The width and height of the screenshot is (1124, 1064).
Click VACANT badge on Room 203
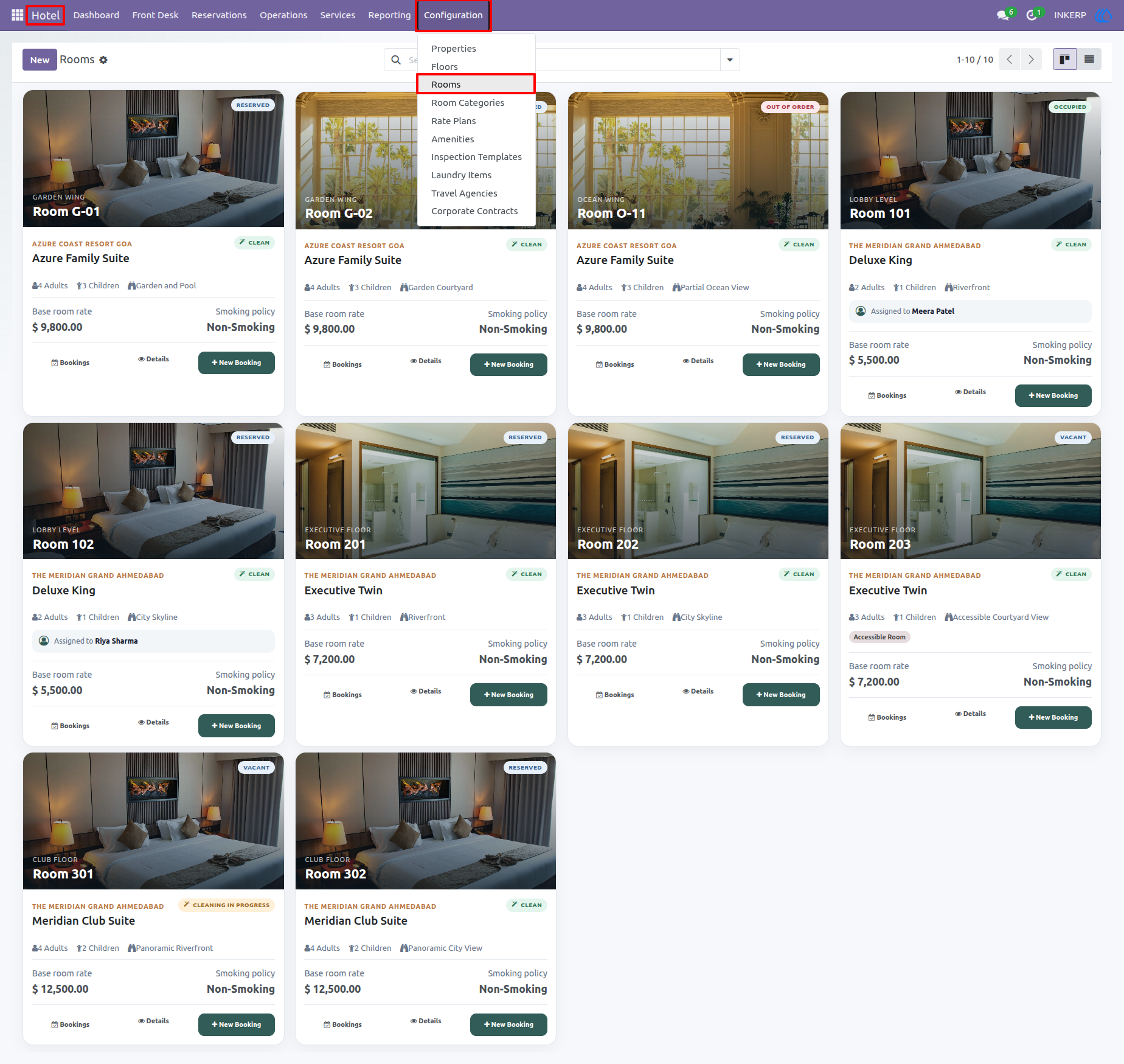1073,437
